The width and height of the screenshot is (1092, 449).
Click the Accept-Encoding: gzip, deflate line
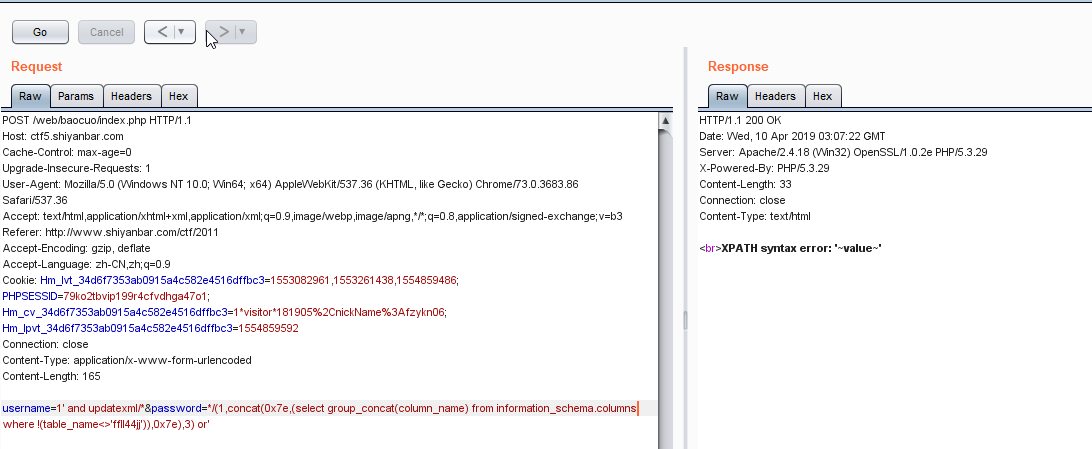pyautogui.click(x=77, y=249)
